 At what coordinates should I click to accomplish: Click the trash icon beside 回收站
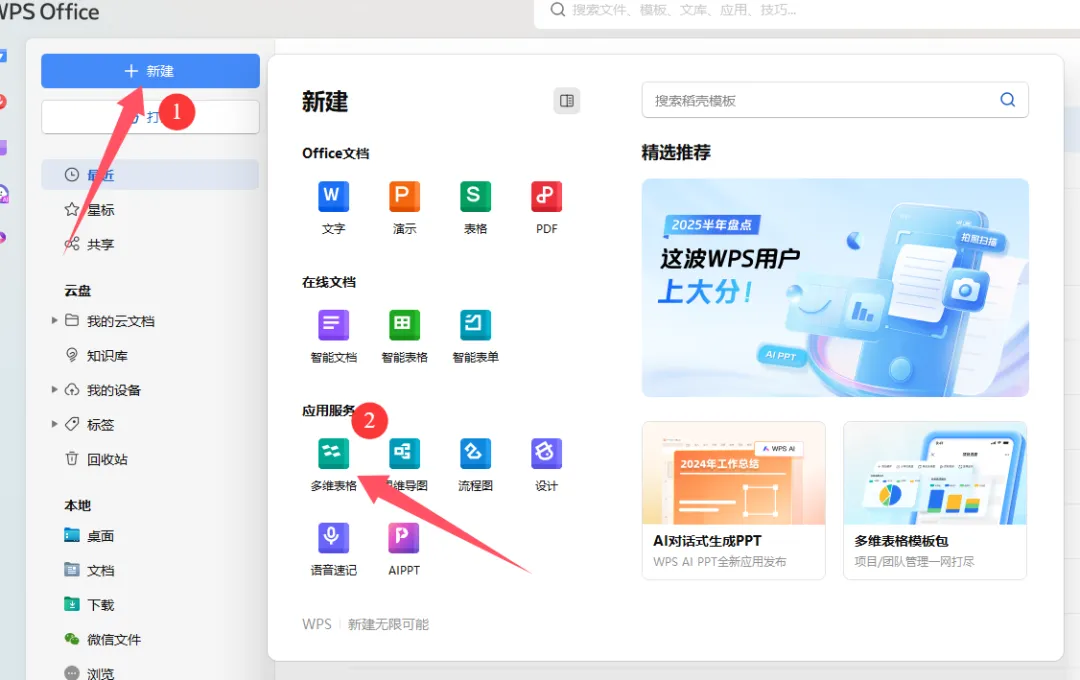72,458
